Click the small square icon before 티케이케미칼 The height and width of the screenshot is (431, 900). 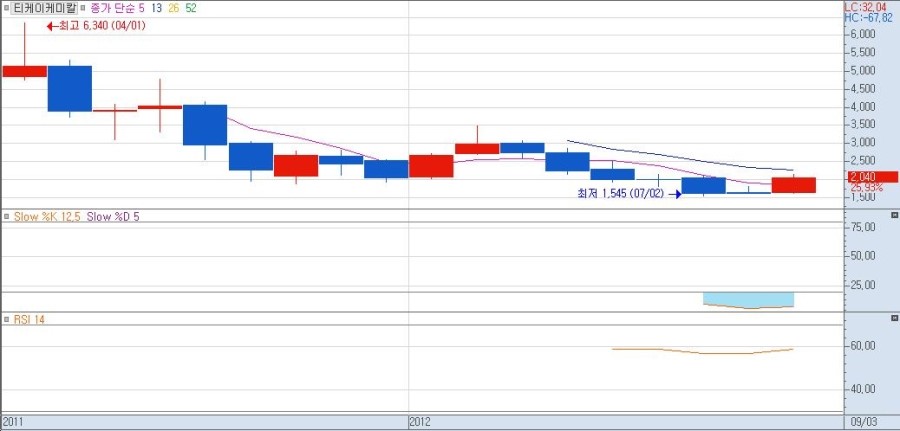pos(6,8)
